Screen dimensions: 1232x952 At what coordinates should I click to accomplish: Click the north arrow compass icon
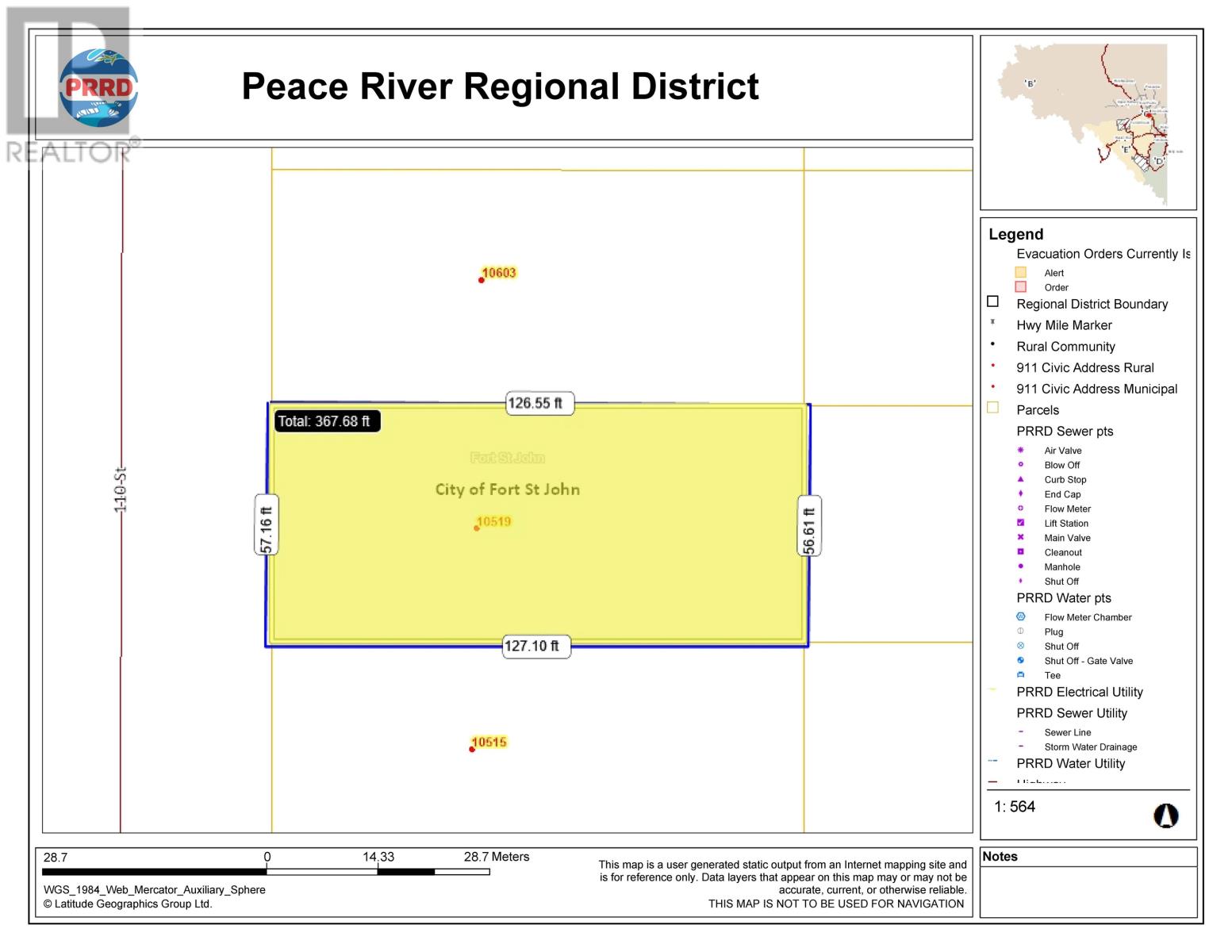coord(1165,816)
